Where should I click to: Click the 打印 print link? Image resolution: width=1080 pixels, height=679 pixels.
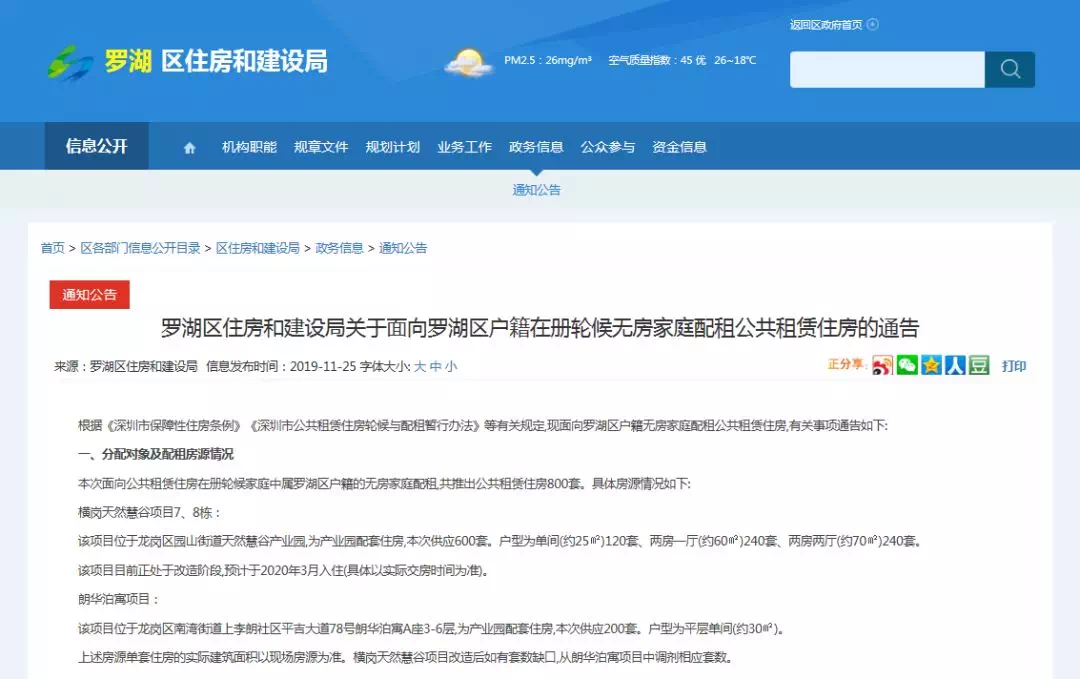point(1014,366)
